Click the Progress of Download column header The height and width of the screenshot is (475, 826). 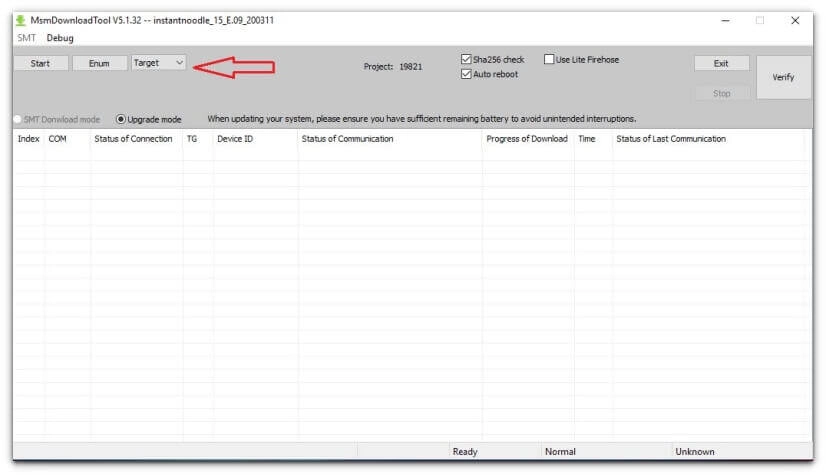coord(526,139)
